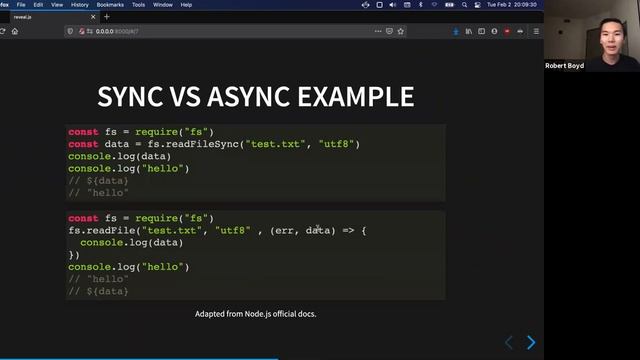
Task: Open the macOS Control Center icon
Action: click(x=477, y=5)
